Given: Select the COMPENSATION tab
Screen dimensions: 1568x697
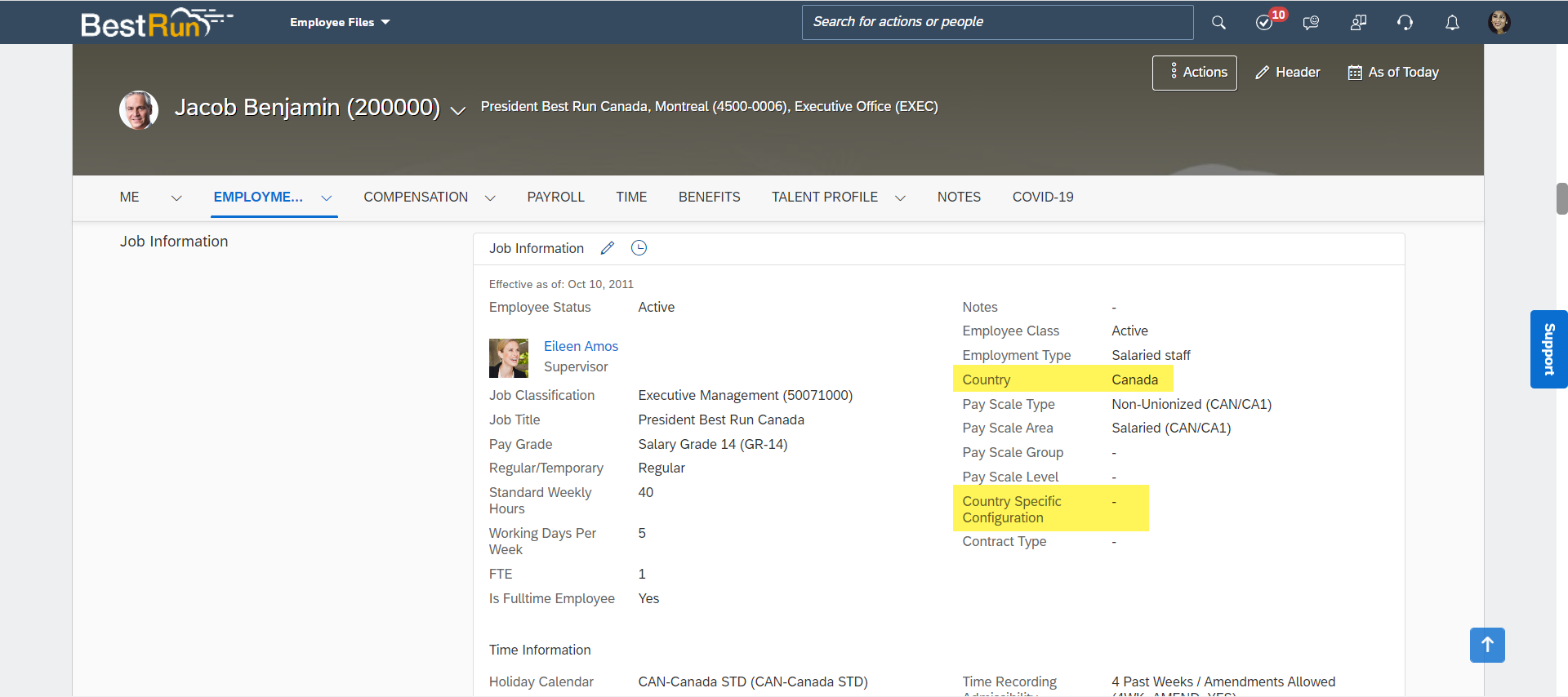Looking at the screenshot, I should click(416, 197).
